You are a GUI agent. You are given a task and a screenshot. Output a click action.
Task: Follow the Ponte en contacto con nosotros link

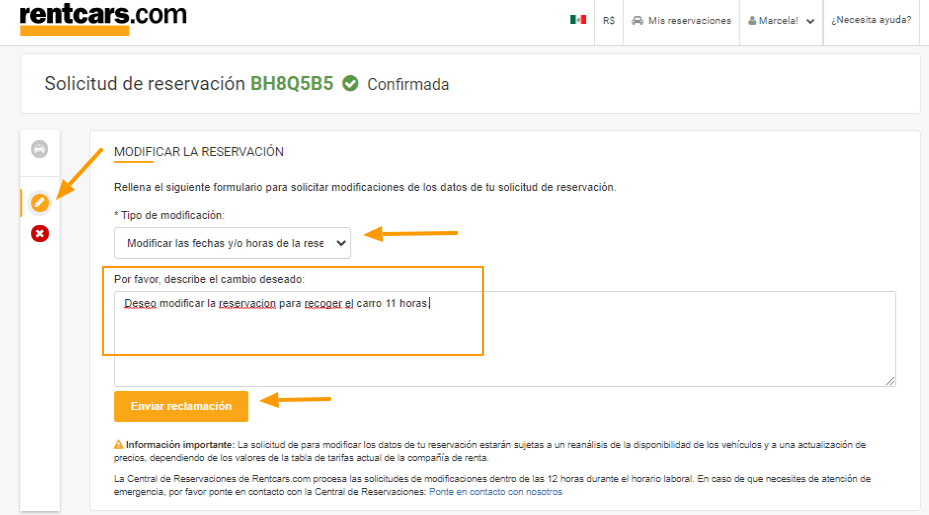coord(495,492)
